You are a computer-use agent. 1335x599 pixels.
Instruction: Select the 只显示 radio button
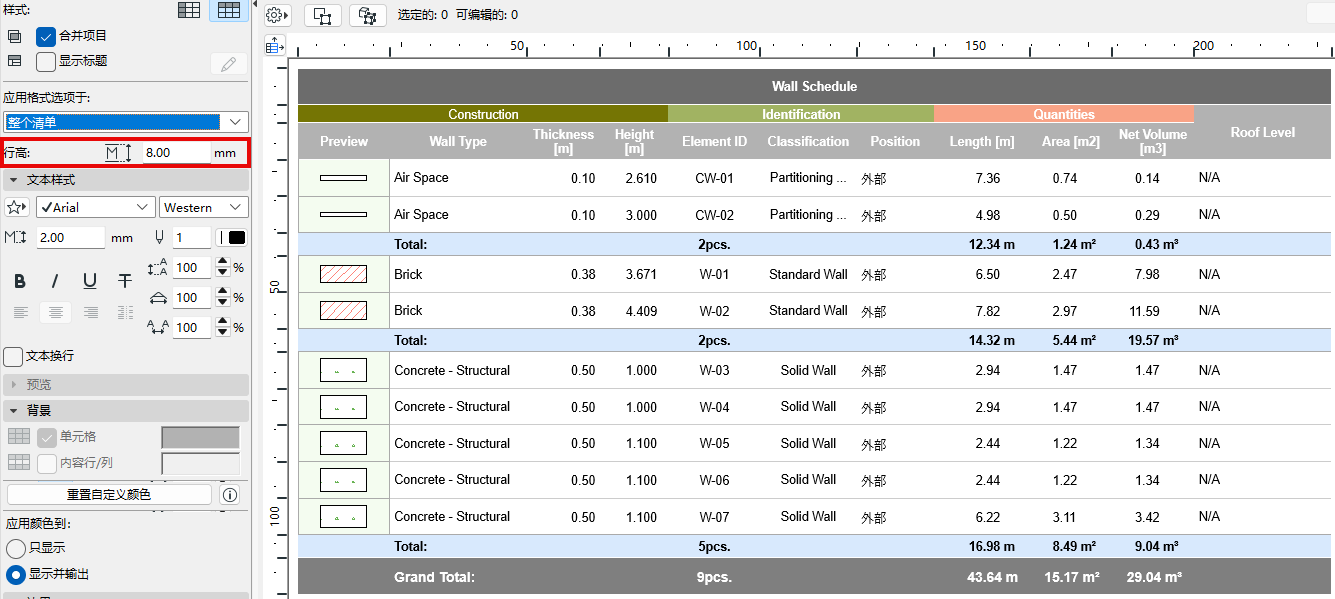(x=16, y=548)
